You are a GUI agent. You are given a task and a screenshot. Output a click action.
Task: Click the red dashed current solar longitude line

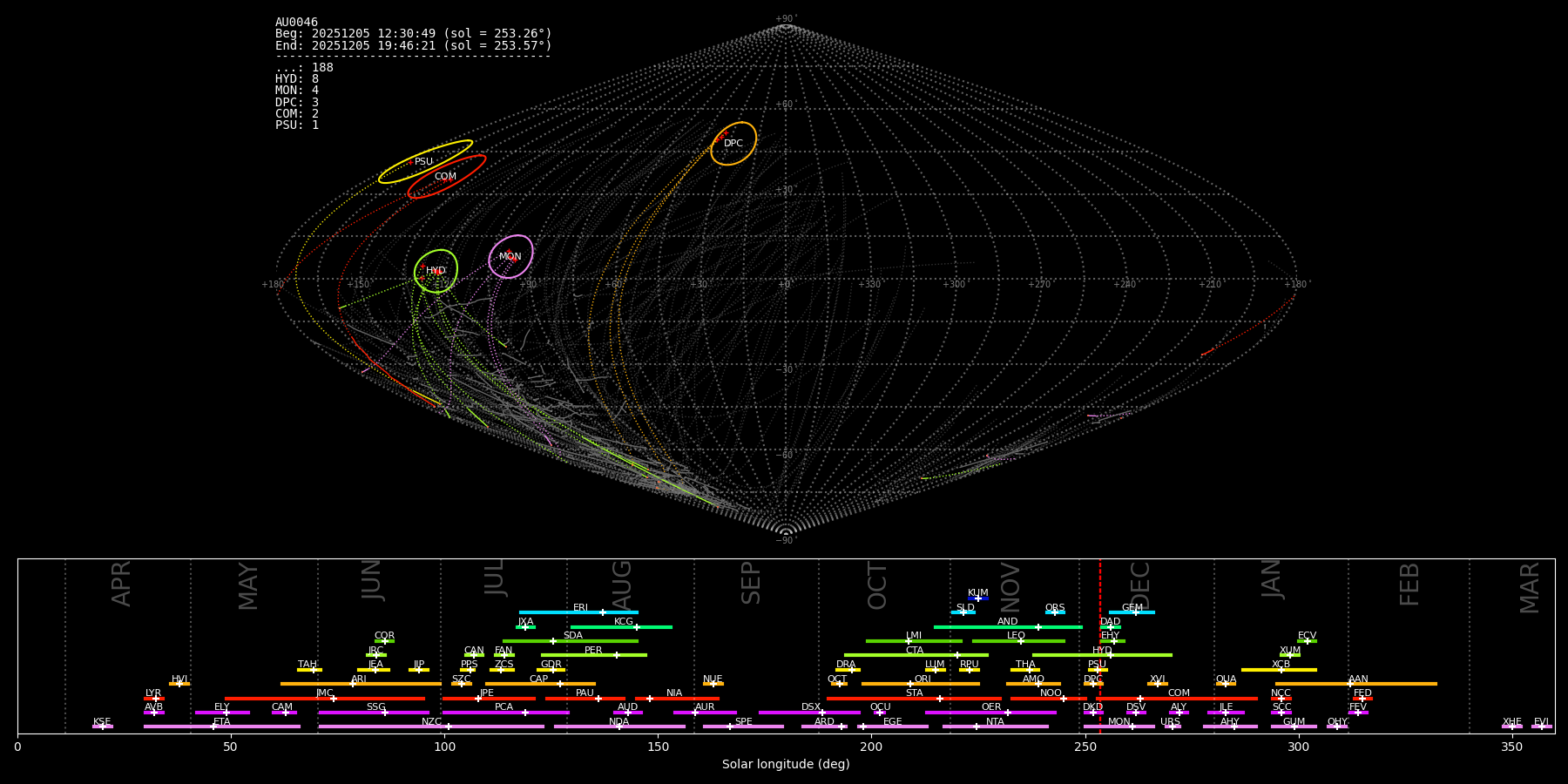1099,645
